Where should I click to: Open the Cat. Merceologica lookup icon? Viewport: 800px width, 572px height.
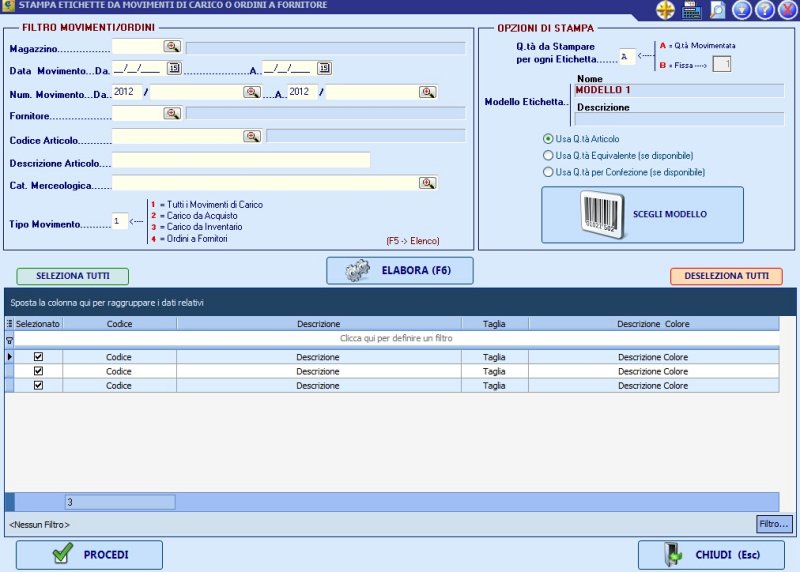point(427,183)
